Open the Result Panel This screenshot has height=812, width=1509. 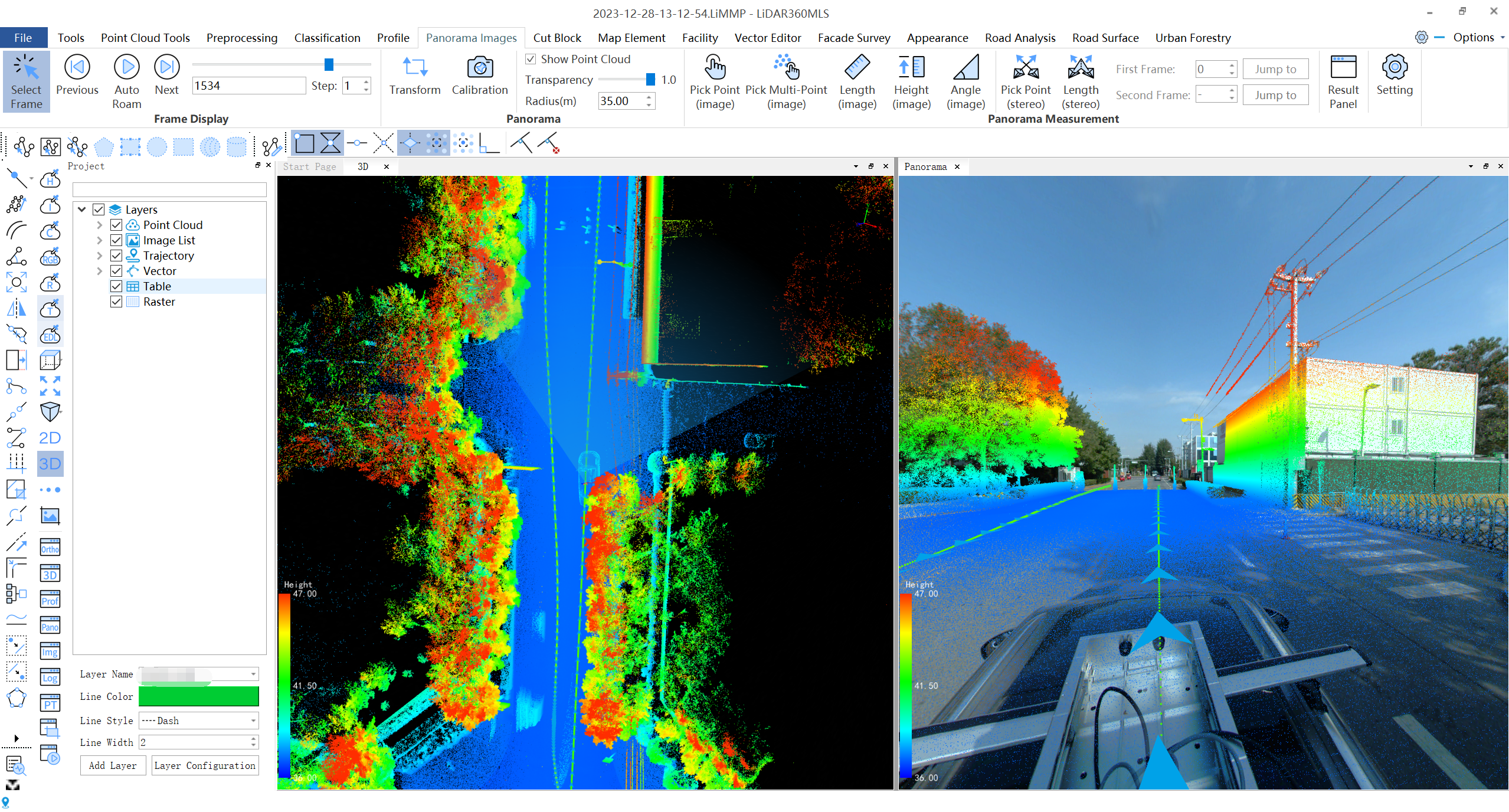click(x=1343, y=81)
